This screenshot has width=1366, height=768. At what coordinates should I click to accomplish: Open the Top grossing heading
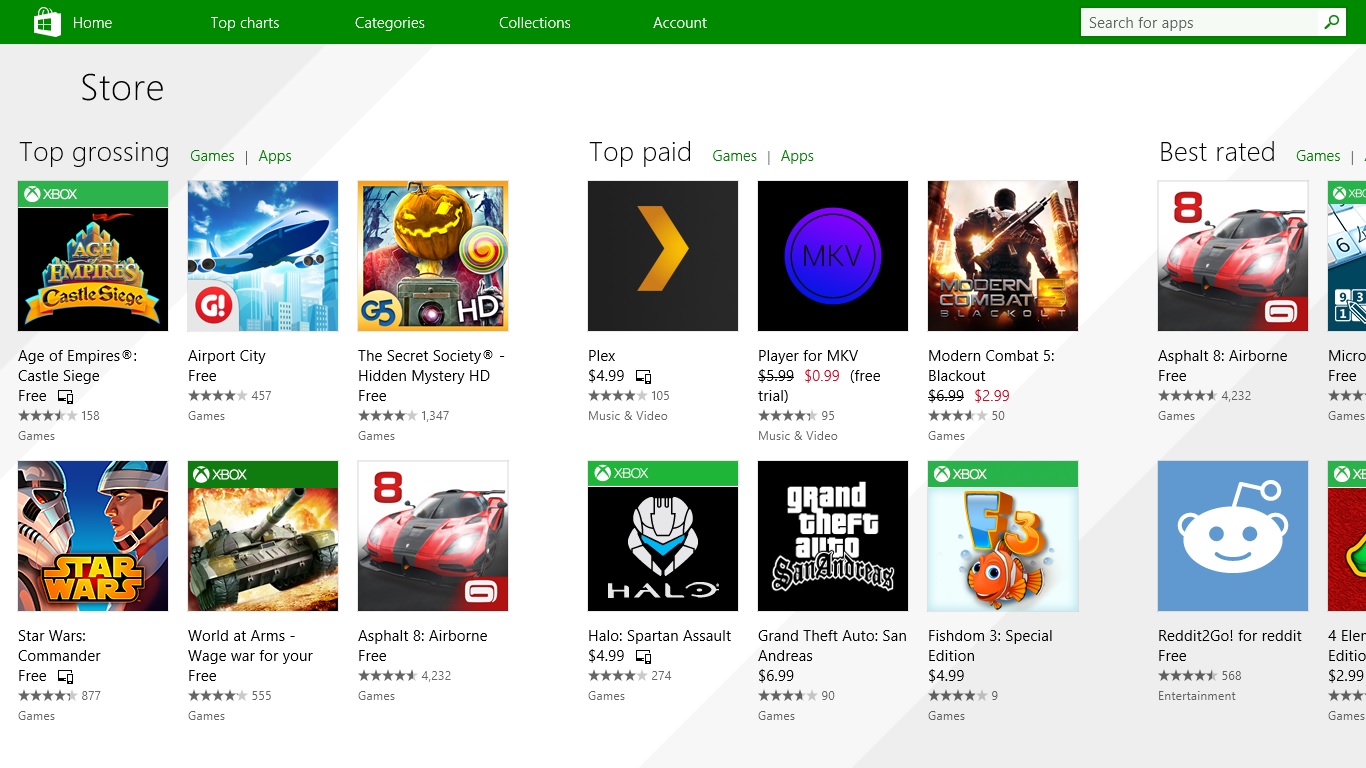click(94, 152)
